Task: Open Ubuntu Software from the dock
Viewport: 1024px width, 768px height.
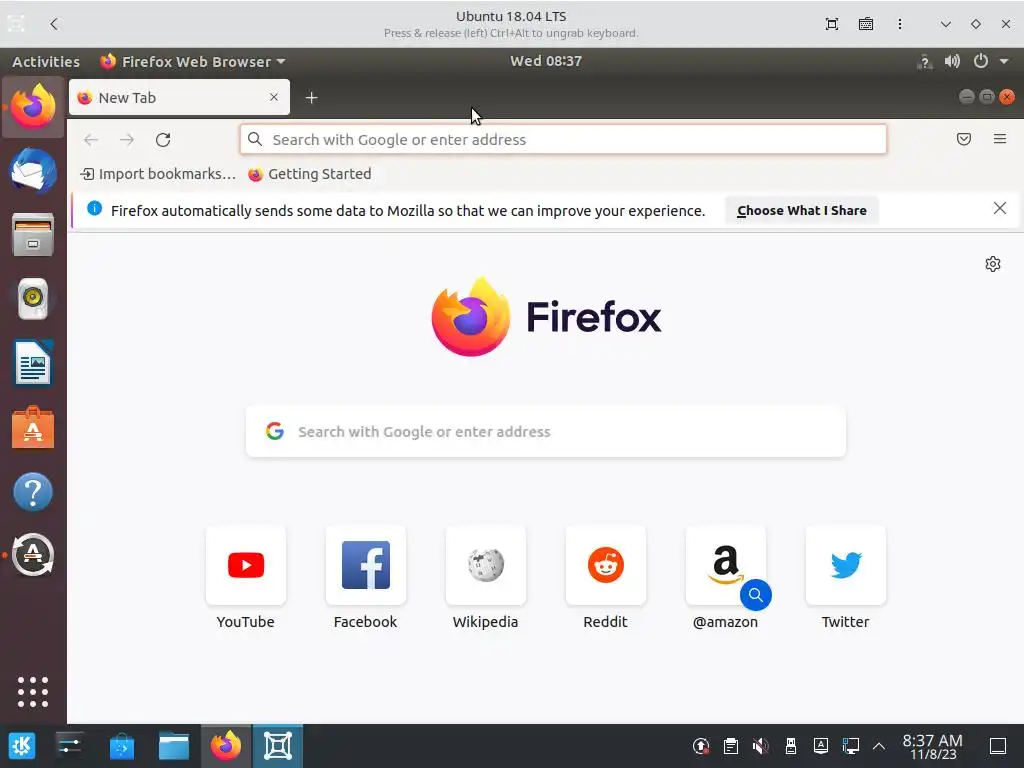Action: (33, 428)
